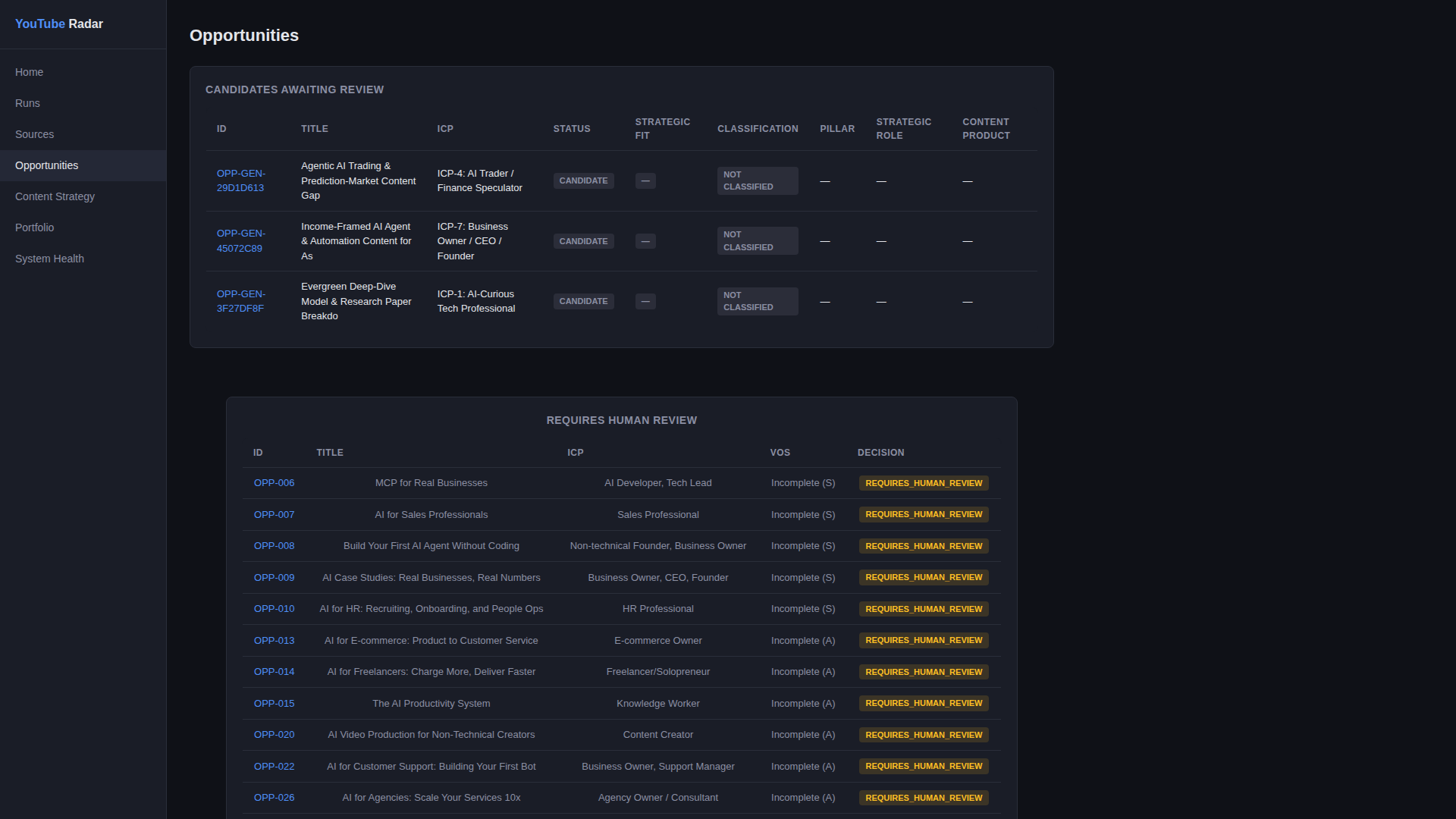
Task: Click CANDIDATE badge for Income-Framed AI Agent row
Action: tap(583, 241)
